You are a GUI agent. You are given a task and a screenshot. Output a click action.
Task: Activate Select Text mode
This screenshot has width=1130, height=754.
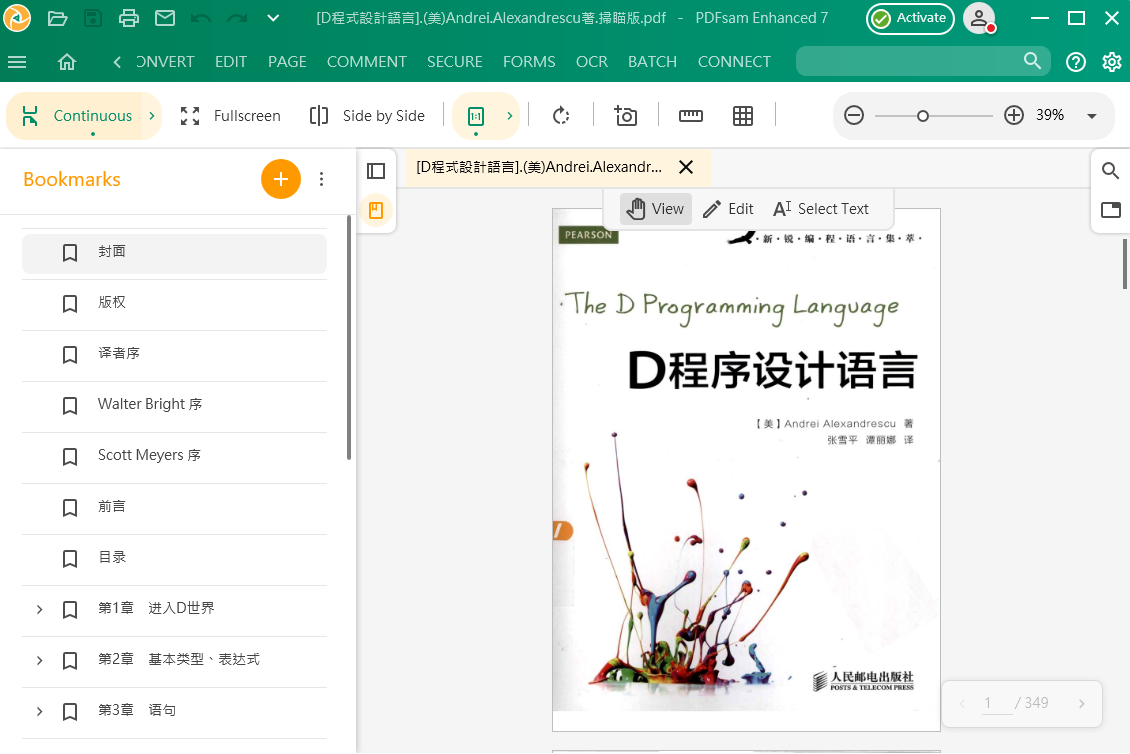821,209
